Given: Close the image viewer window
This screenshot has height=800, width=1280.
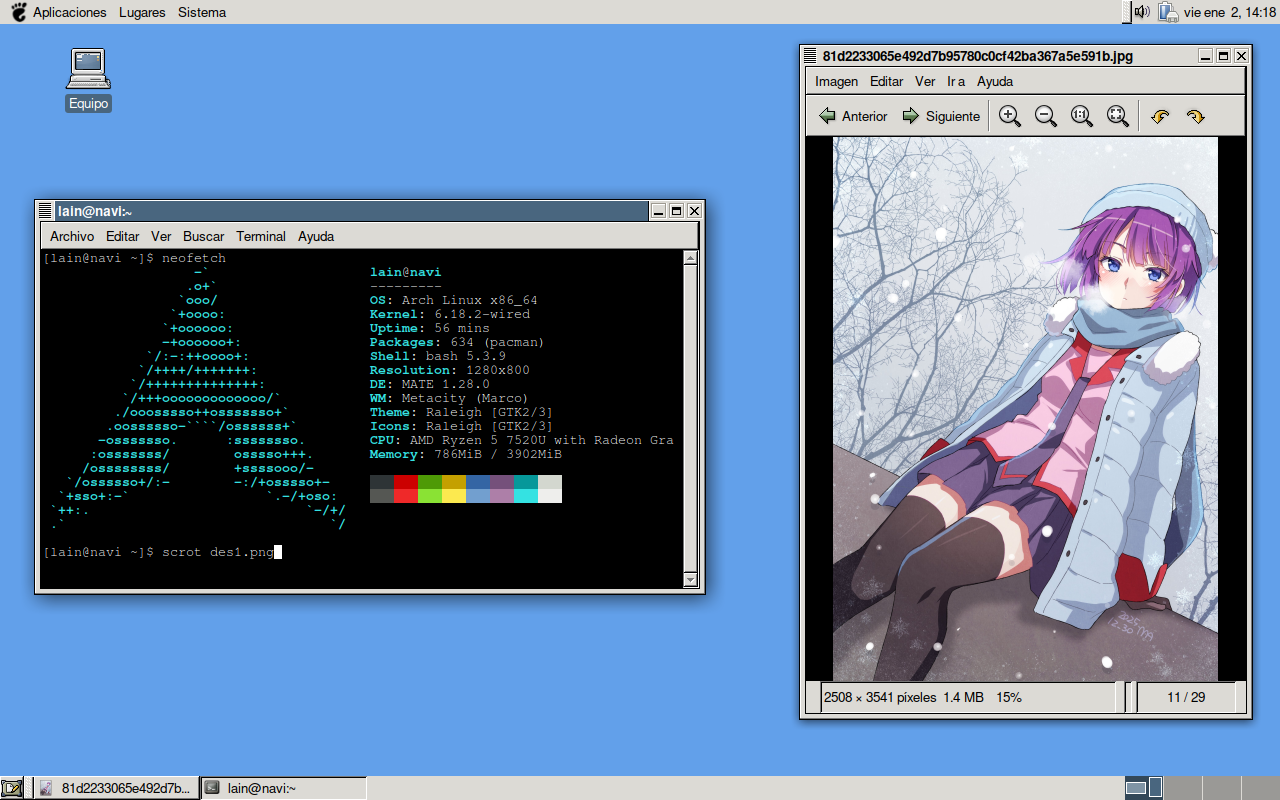Looking at the screenshot, I should pyautogui.click(x=1241, y=56).
